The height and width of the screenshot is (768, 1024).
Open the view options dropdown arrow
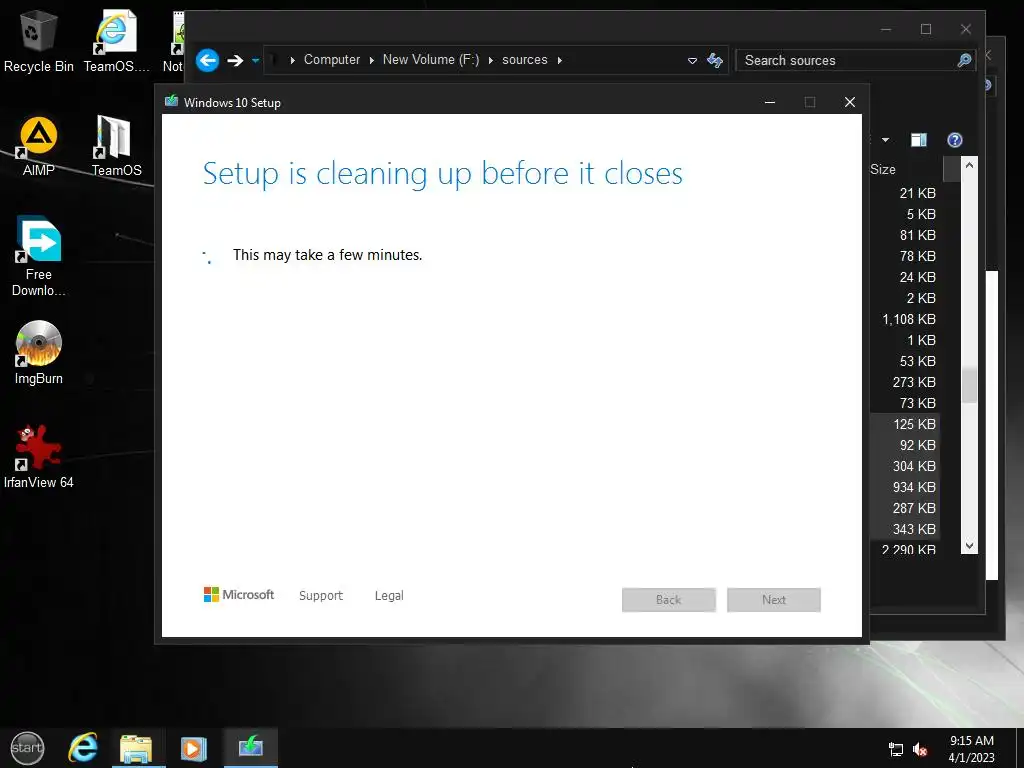click(886, 140)
